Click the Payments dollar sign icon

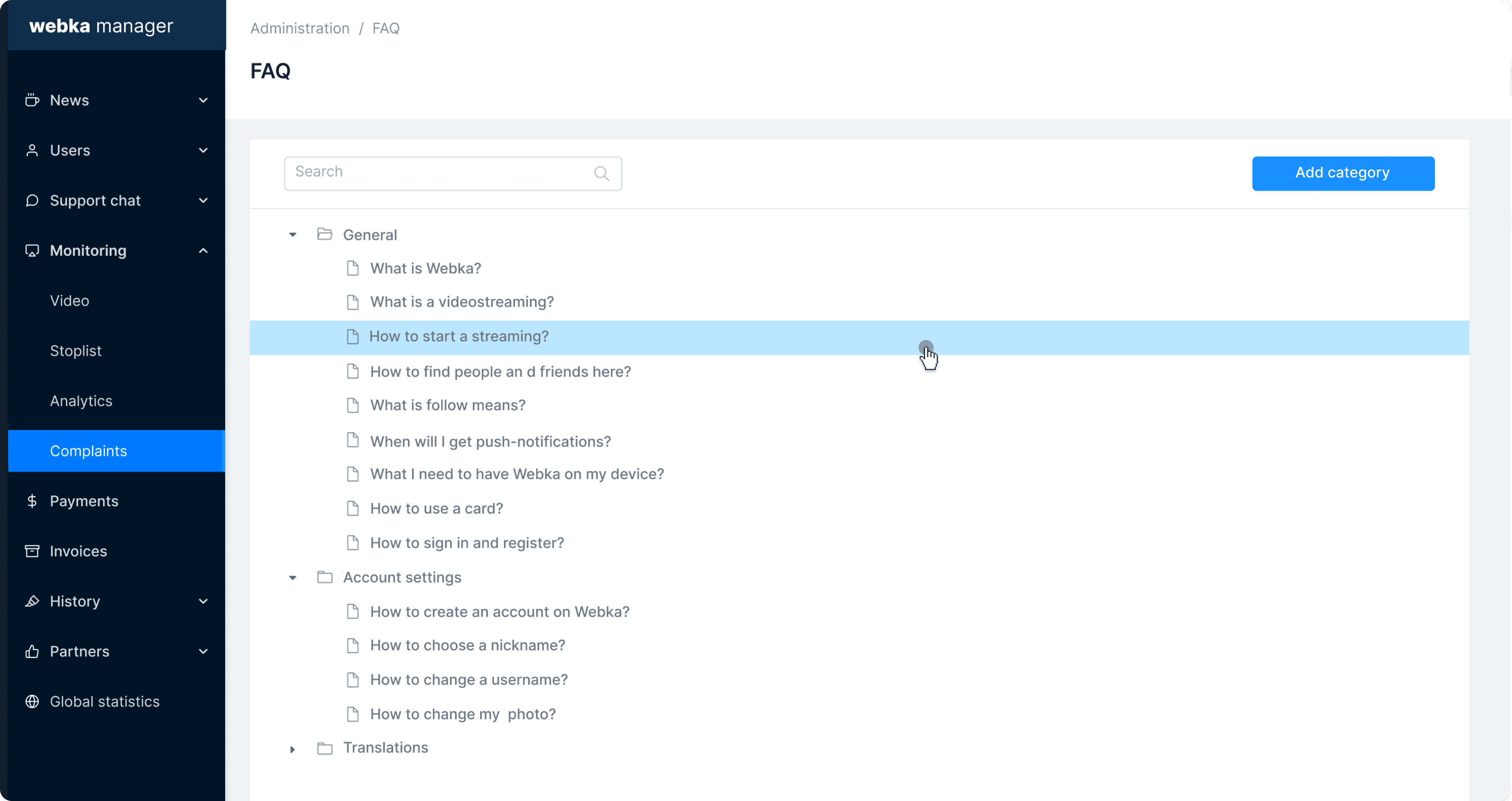32,501
